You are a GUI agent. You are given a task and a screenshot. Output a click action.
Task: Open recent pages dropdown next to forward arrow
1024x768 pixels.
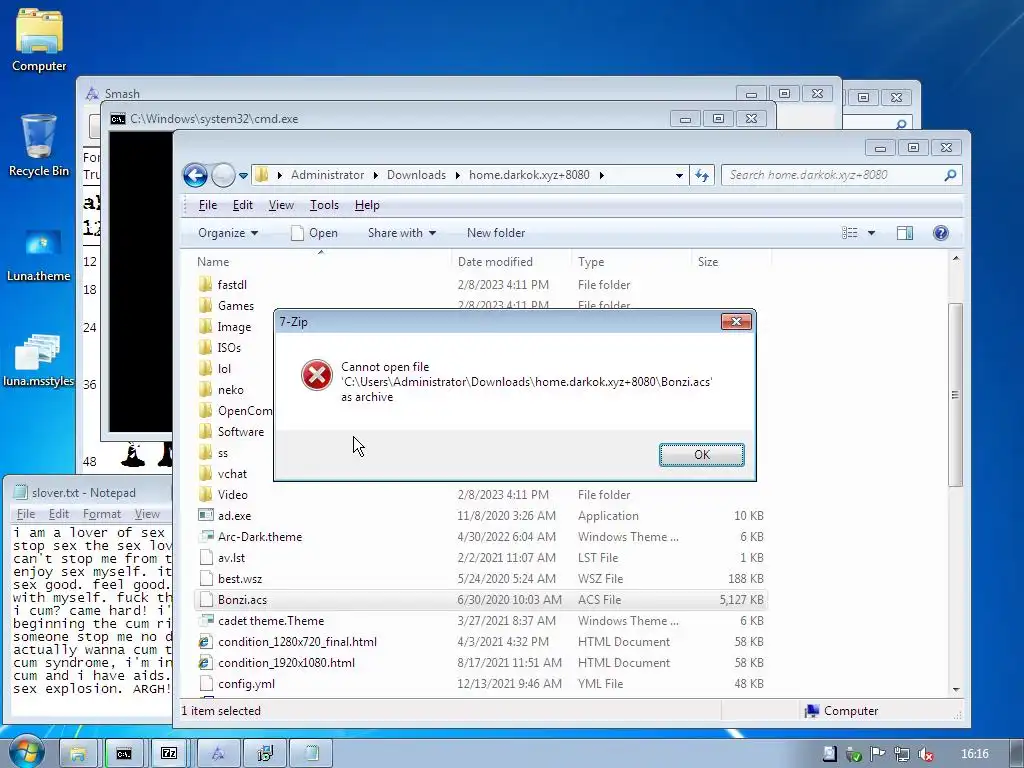tap(243, 176)
